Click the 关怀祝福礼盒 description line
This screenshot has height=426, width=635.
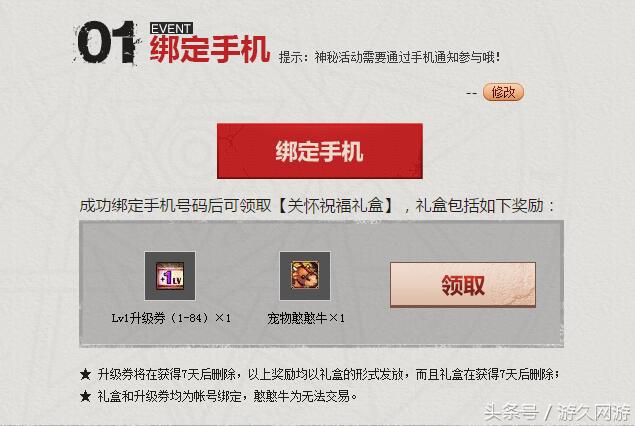coord(317,206)
